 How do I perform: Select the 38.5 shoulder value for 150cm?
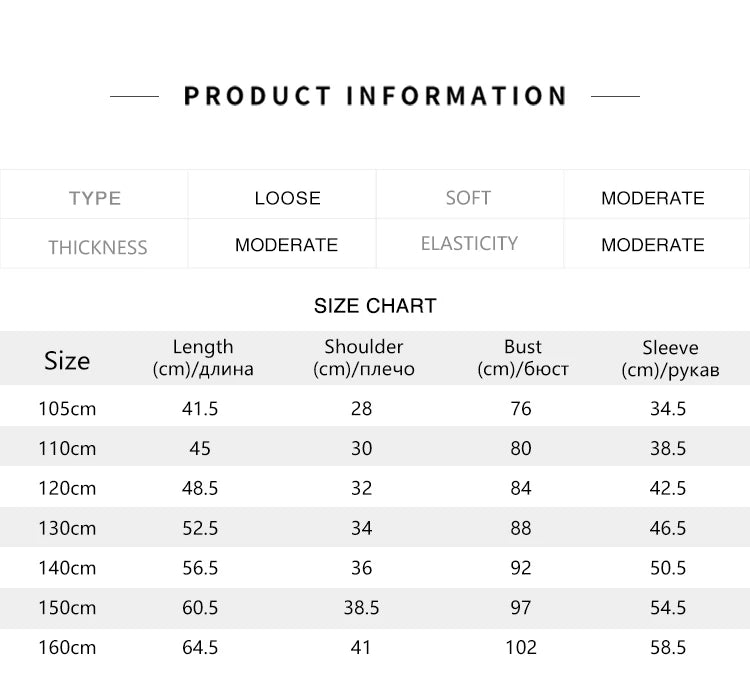pyautogui.click(x=361, y=608)
